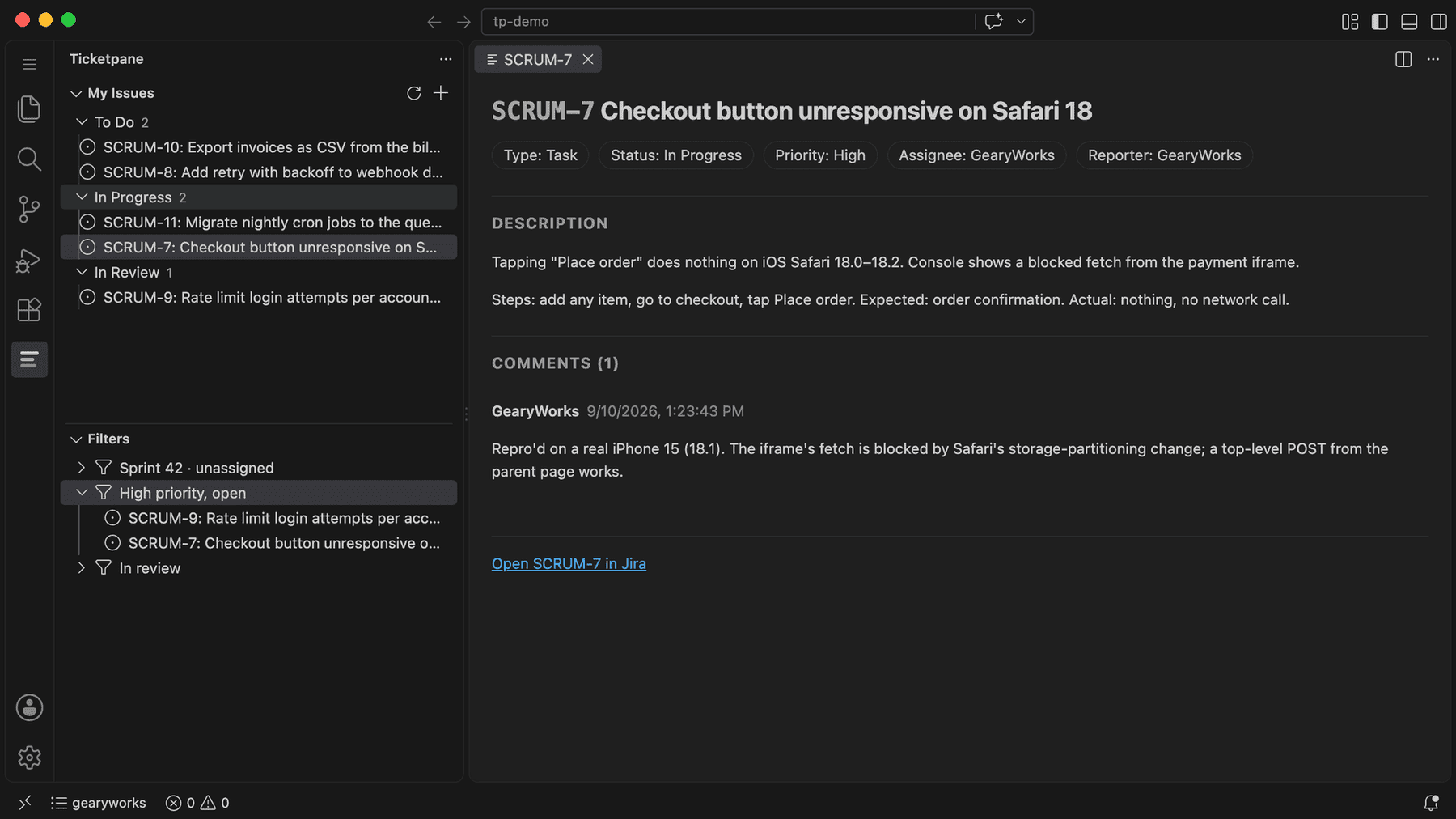
Task: Open Ticketpane panel more actions ellipsis
Action: click(446, 59)
